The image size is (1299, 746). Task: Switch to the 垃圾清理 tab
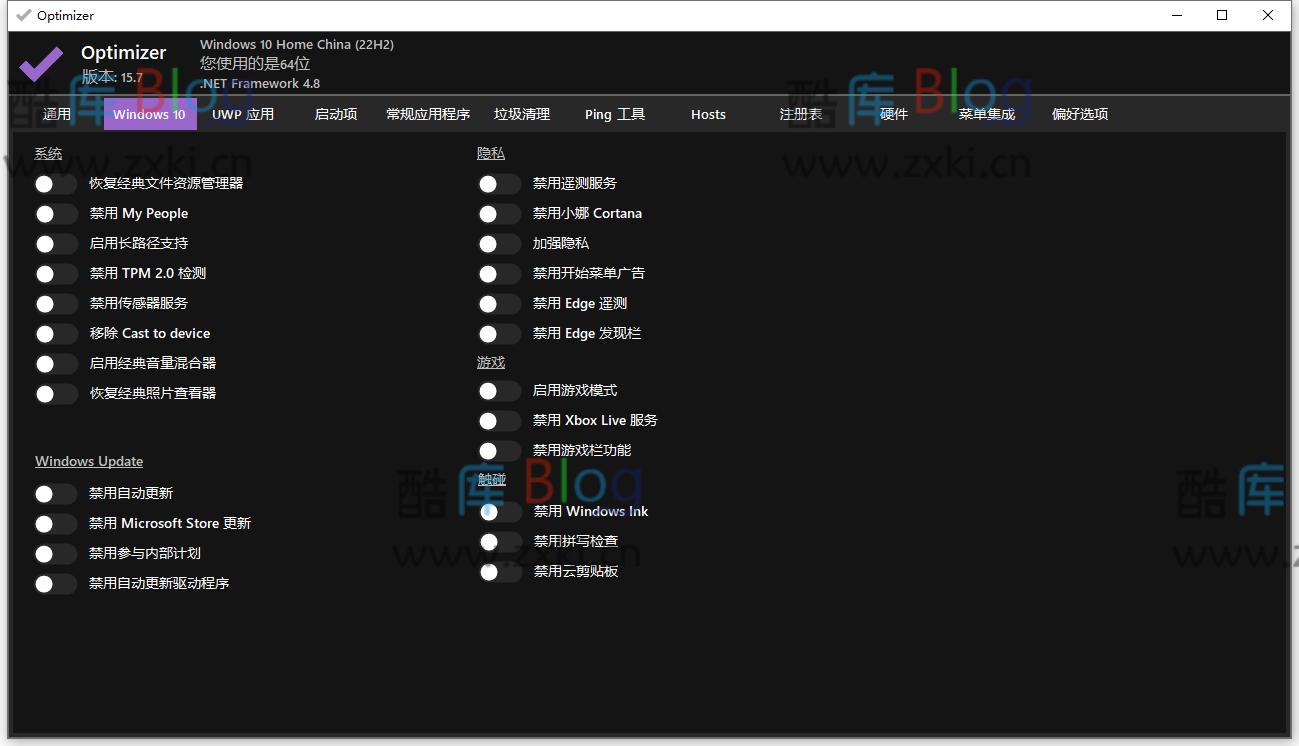(521, 114)
